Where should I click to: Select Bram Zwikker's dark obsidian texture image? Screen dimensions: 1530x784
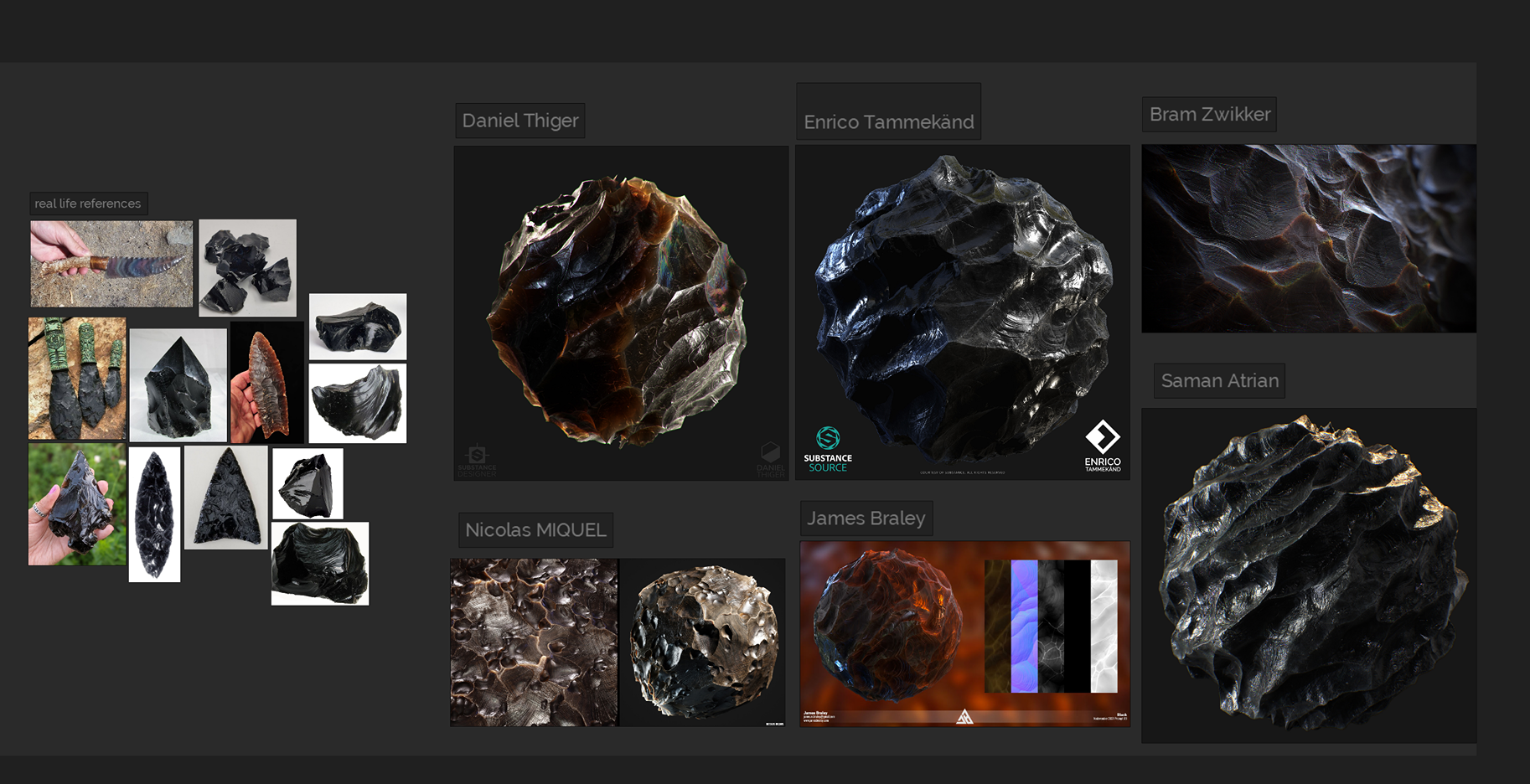(x=1308, y=239)
